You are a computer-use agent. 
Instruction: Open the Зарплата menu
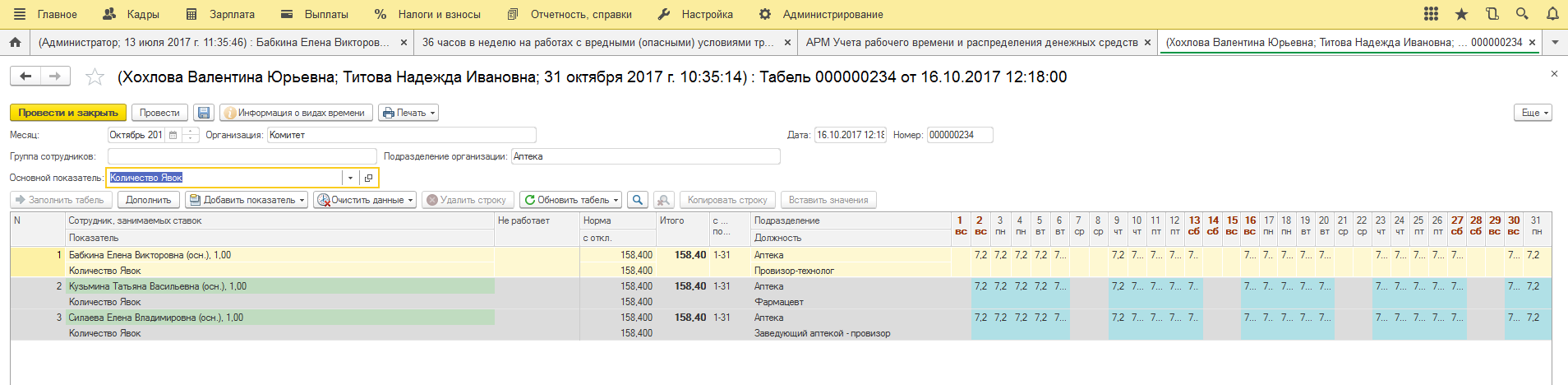pos(221,14)
